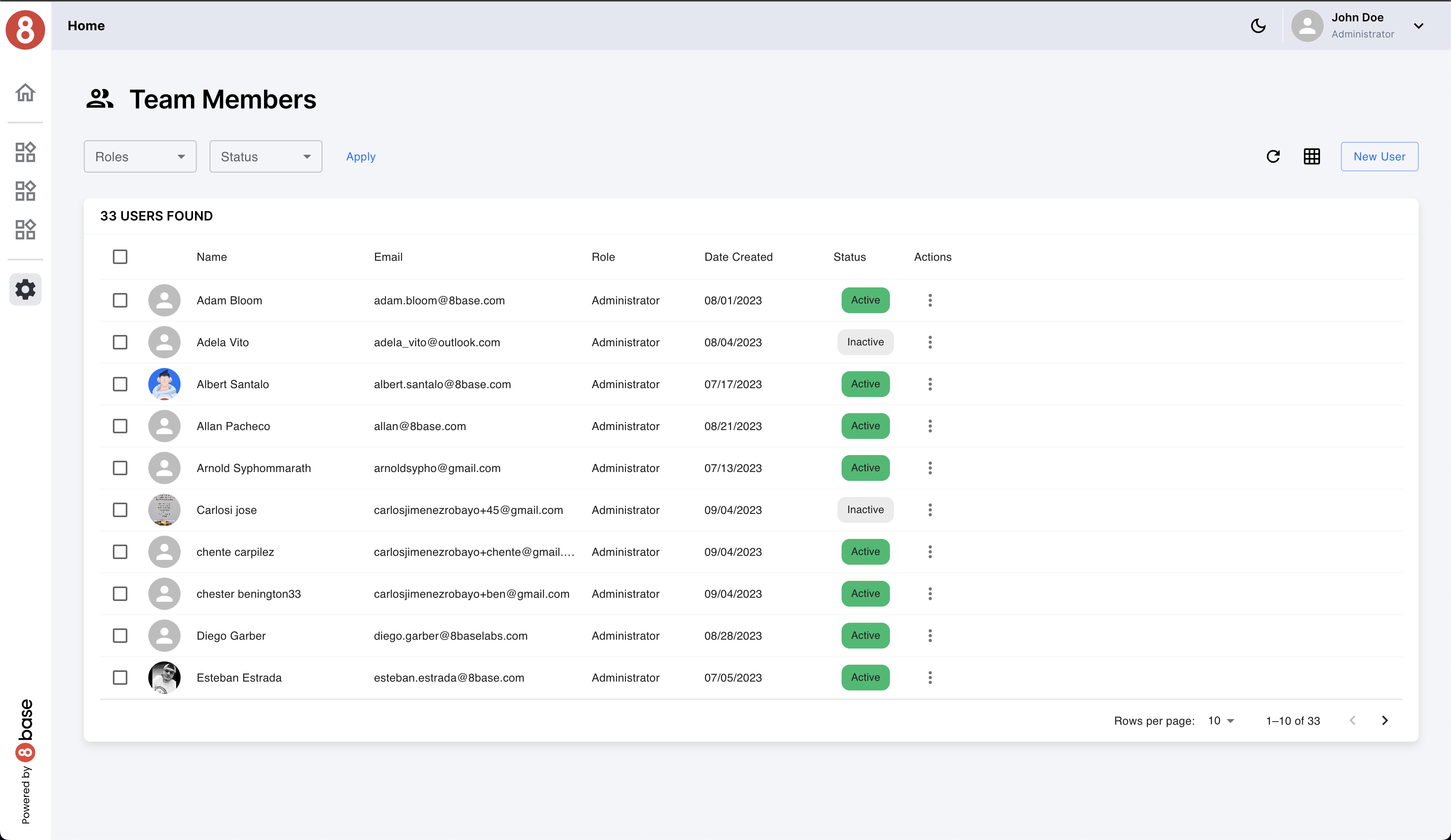1451x840 pixels.
Task: Click the home icon in sidebar
Action: coord(25,92)
